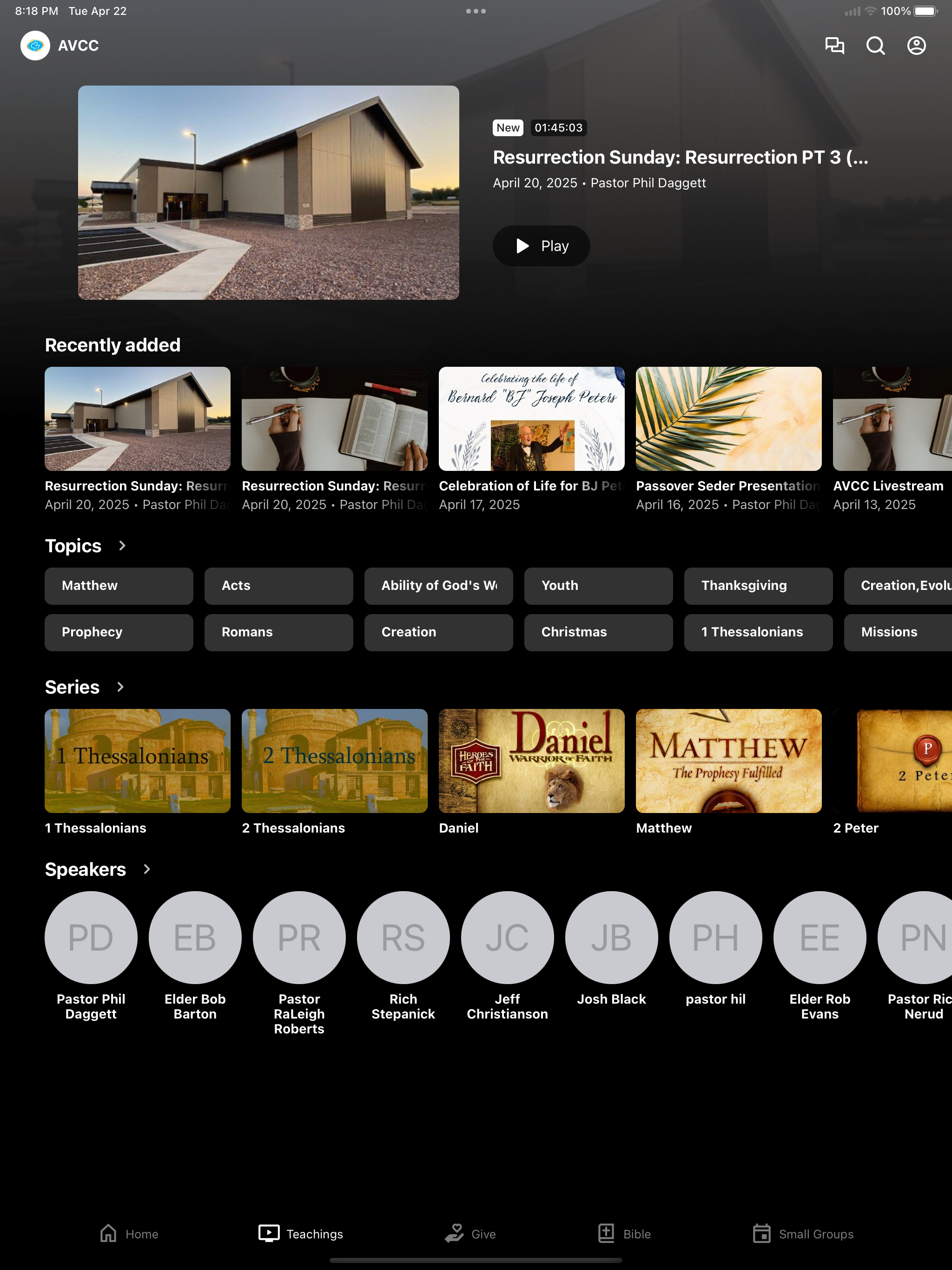Tap the Passover Seder Presentation title text
Image resolution: width=952 pixels, height=1270 pixels.
pyautogui.click(x=728, y=486)
